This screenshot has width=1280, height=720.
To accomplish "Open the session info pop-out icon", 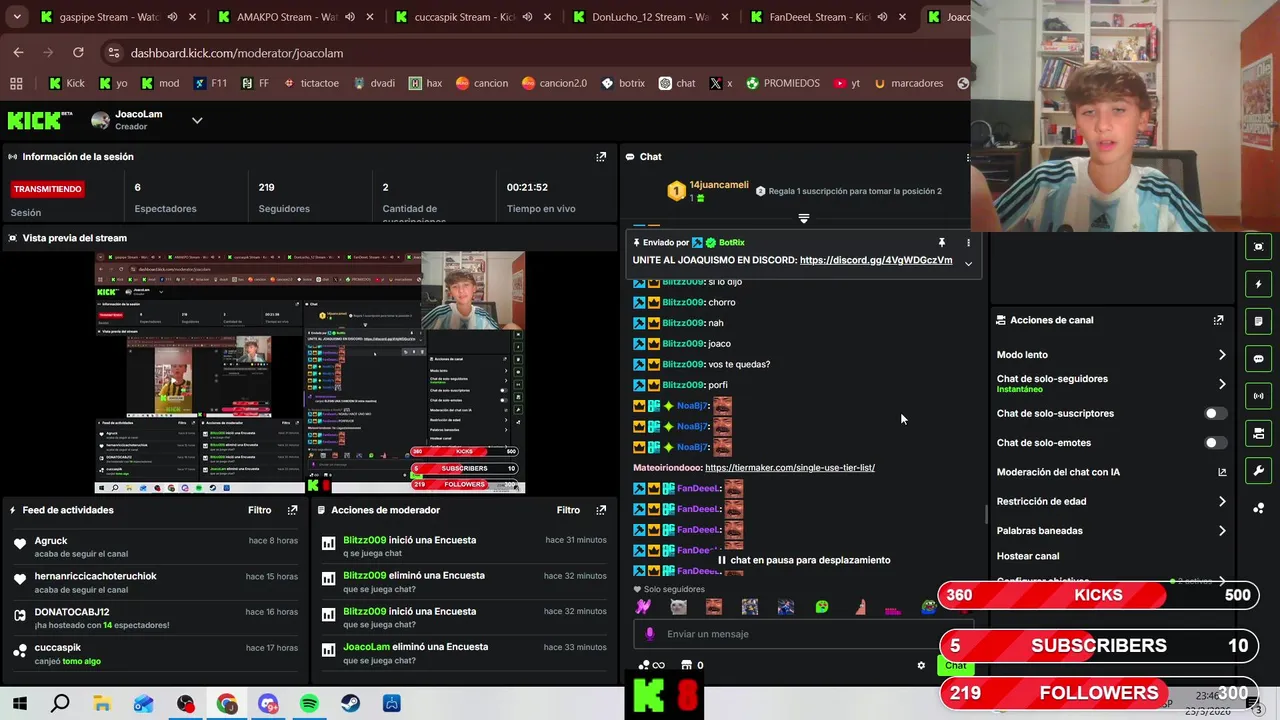I will 601,157.
